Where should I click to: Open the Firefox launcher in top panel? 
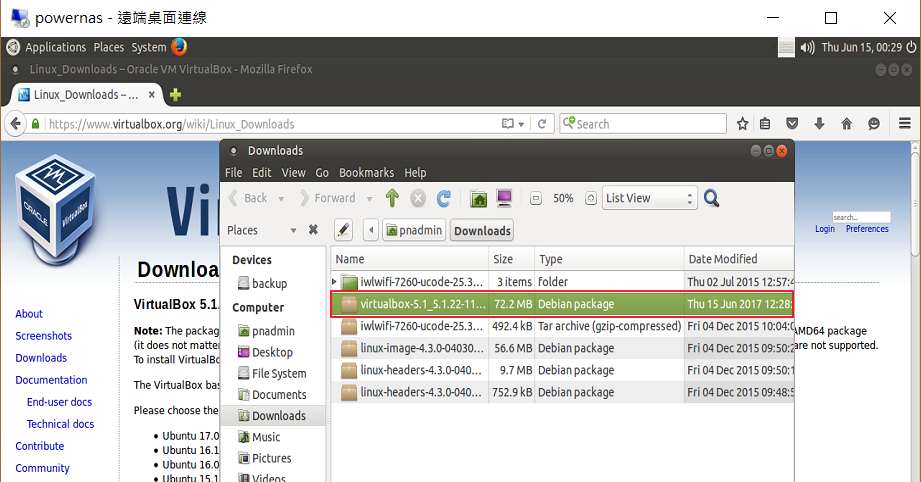click(x=179, y=47)
